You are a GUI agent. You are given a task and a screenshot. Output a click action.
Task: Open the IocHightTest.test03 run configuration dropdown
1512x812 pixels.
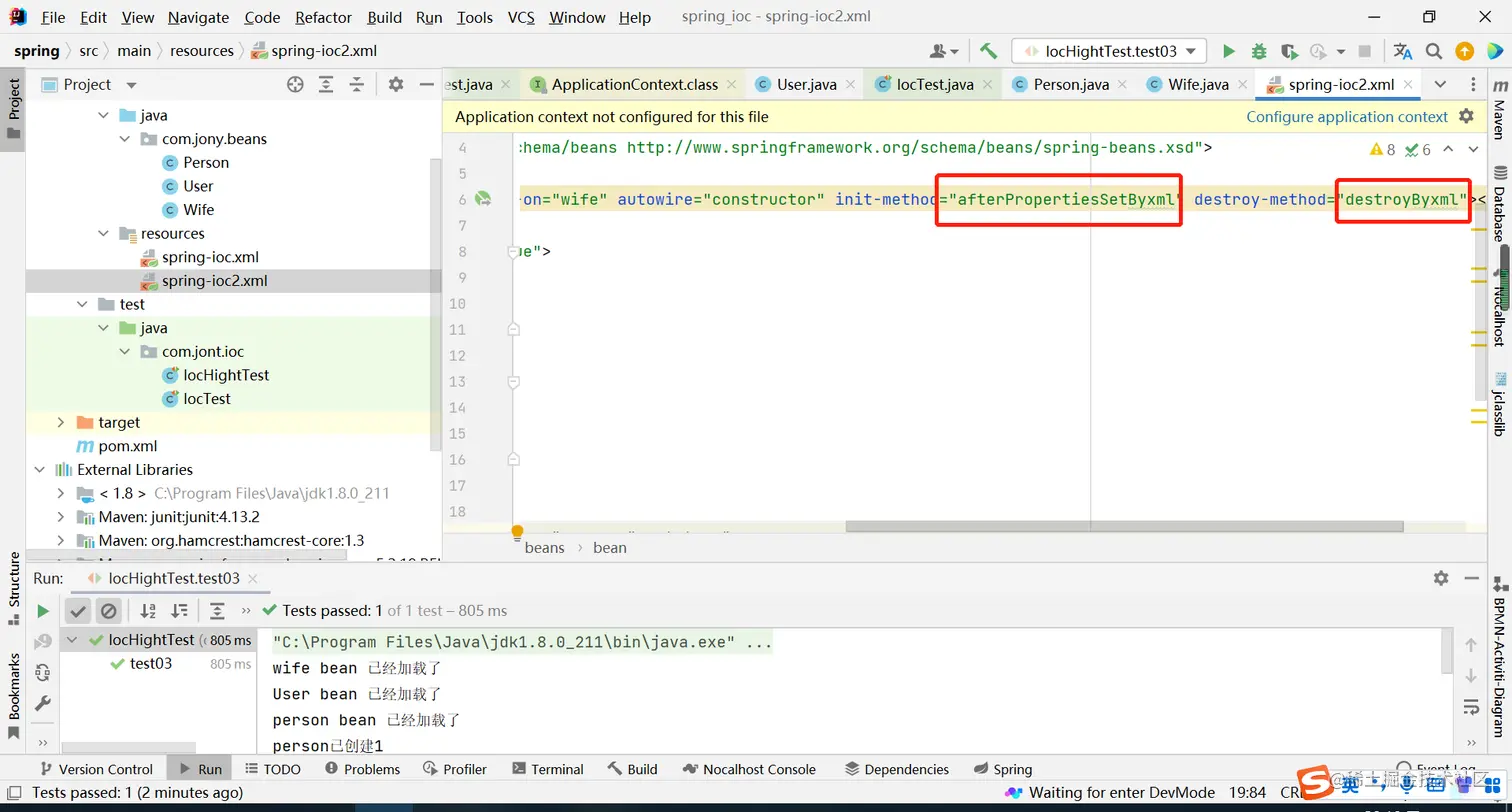pos(1109,51)
